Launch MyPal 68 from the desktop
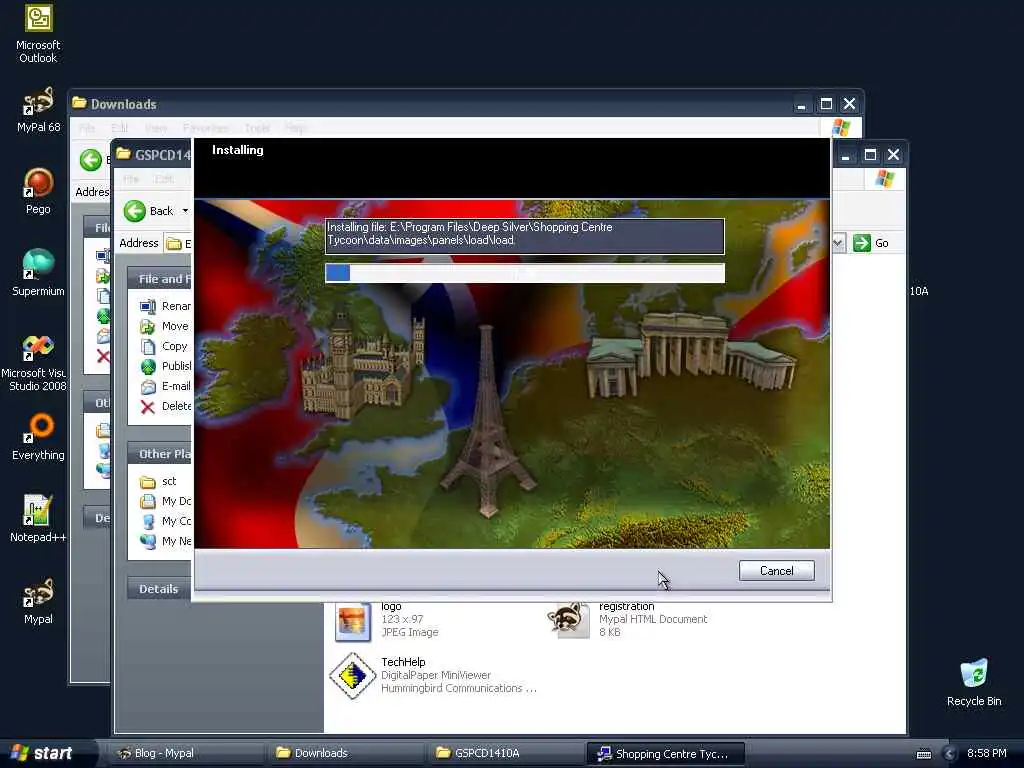Viewport: 1024px width, 768px height. pos(38,110)
